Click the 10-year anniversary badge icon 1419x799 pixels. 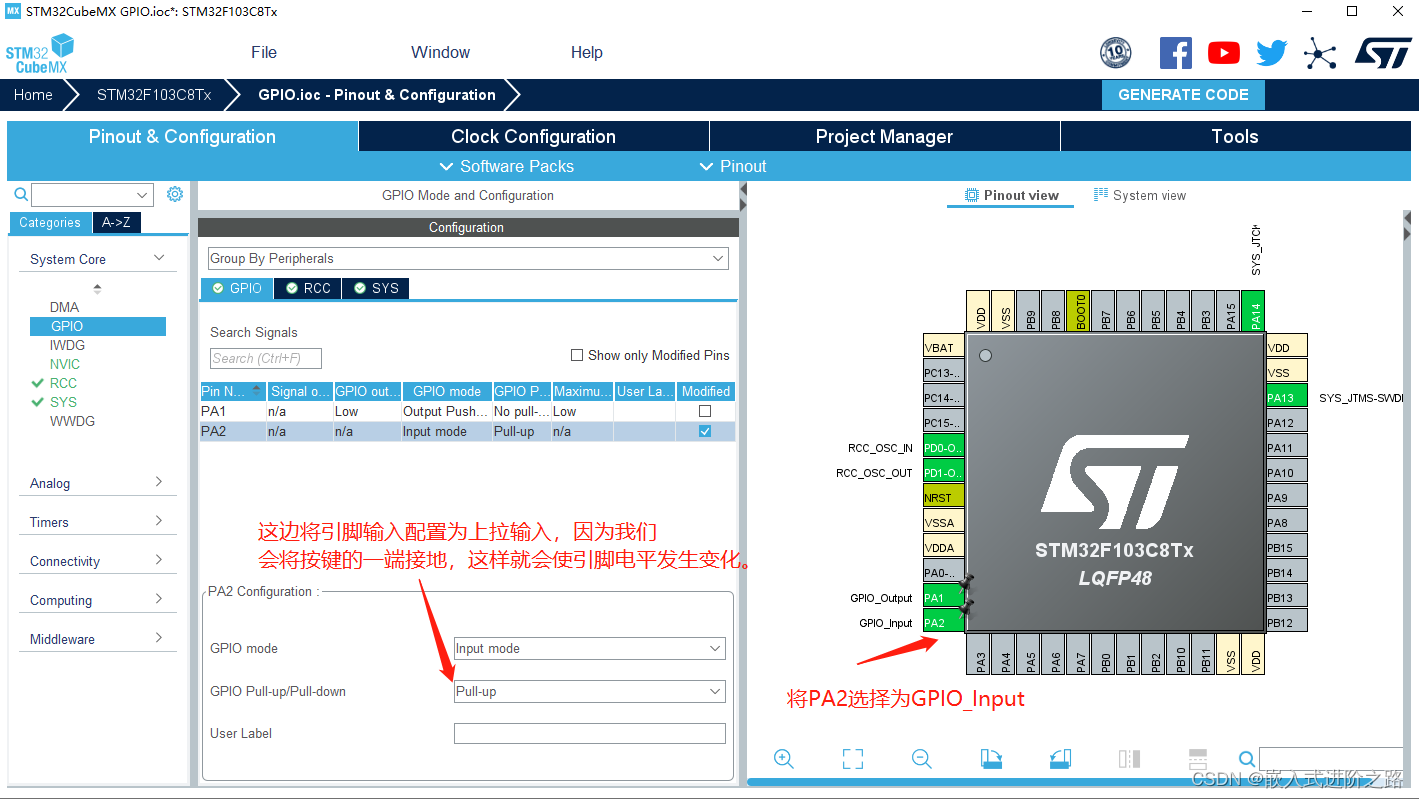(x=1116, y=53)
